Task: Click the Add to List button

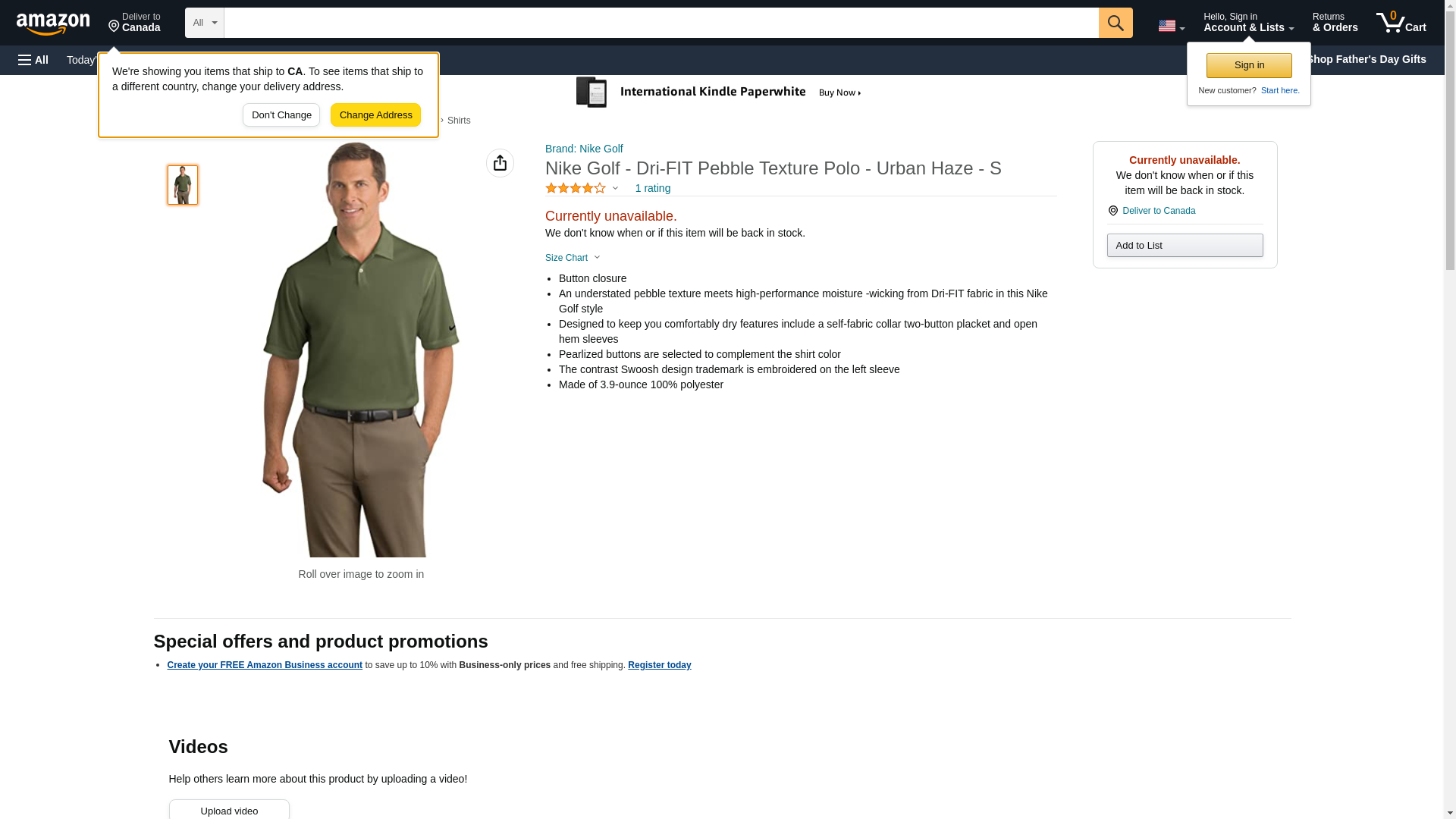Action: (1184, 246)
